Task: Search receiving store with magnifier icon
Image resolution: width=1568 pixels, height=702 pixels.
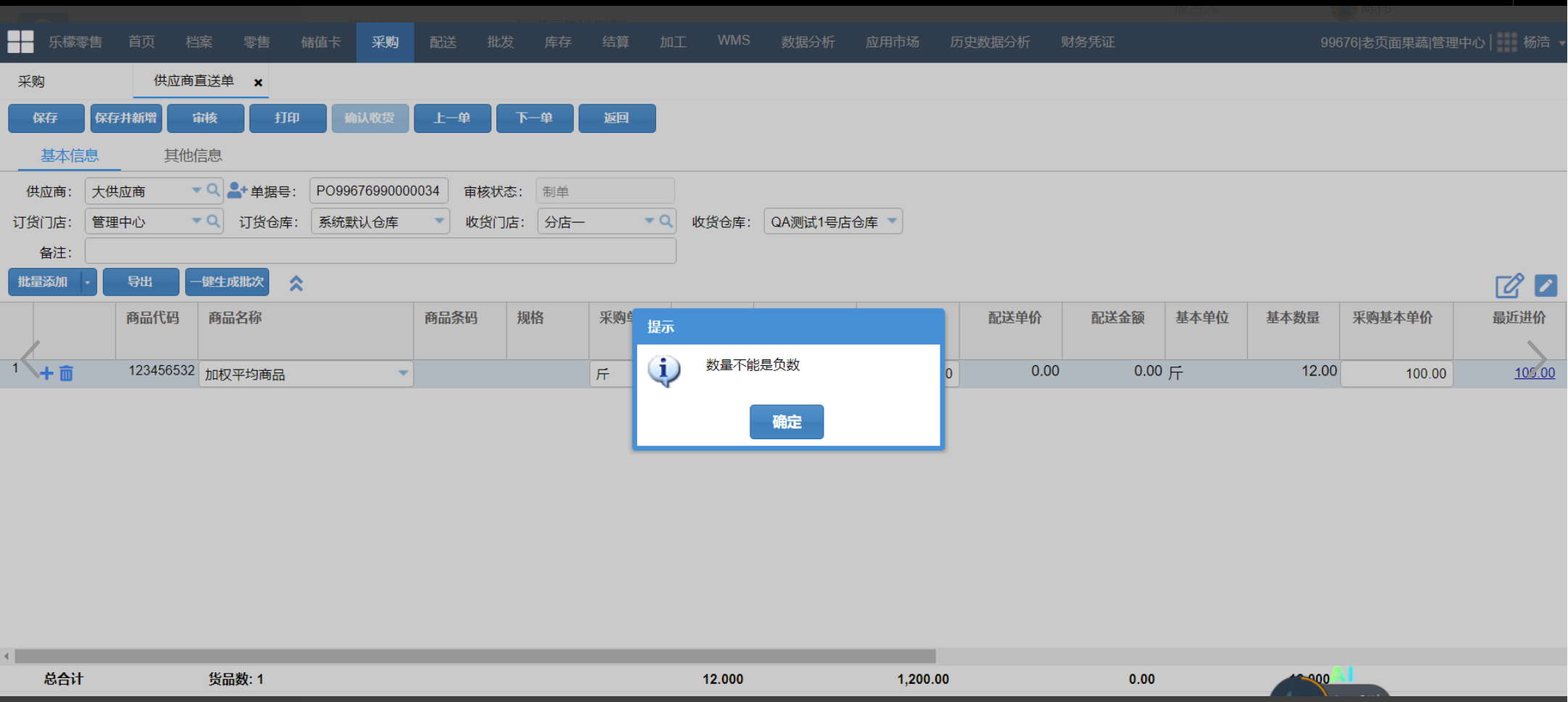Action: pyautogui.click(x=665, y=221)
